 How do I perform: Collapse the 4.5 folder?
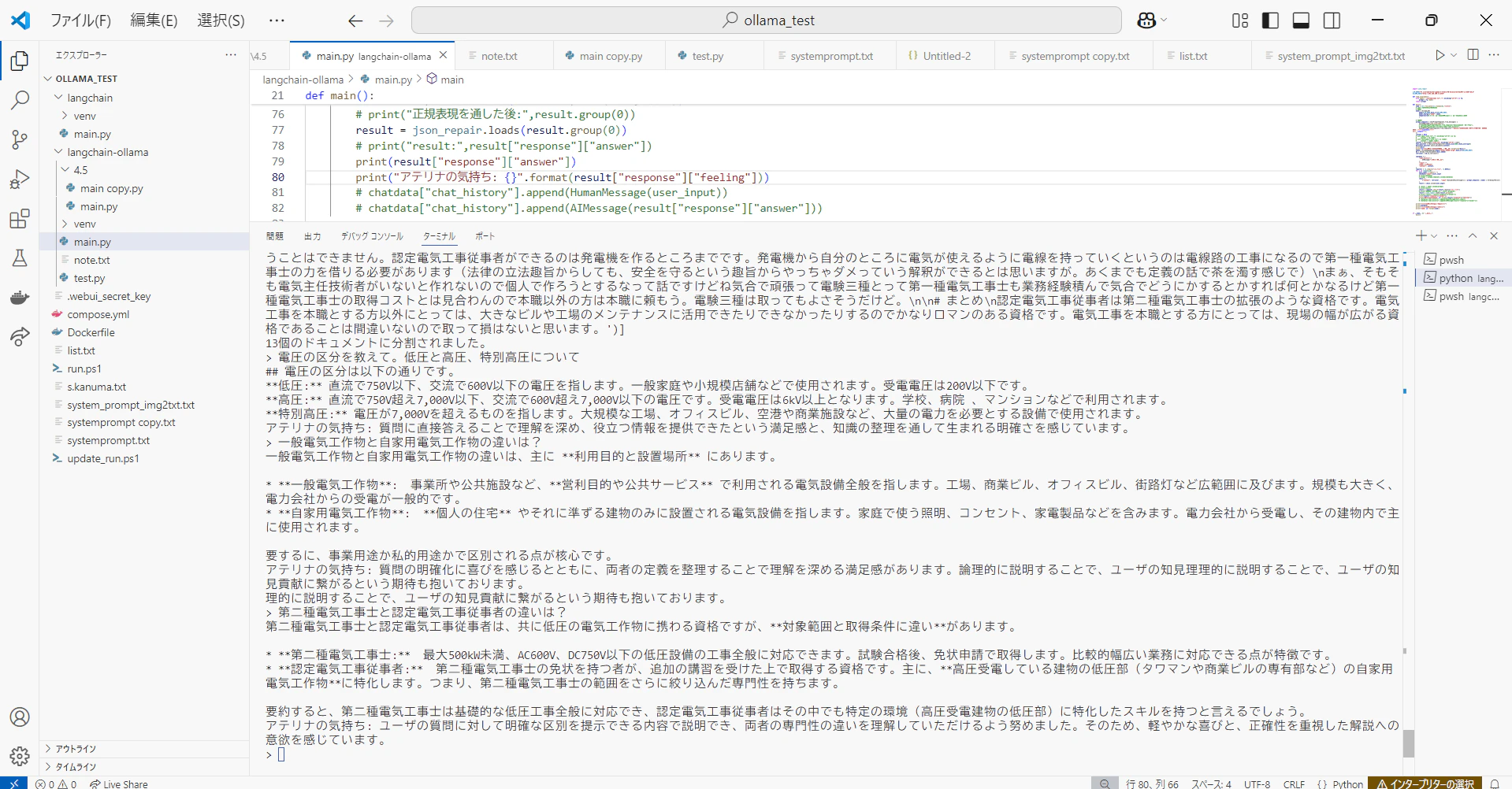pyautogui.click(x=65, y=170)
